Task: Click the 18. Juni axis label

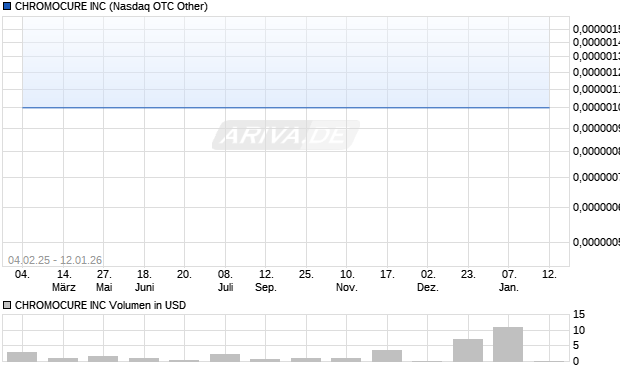Action: pyautogui.click(x=144, y=281)
